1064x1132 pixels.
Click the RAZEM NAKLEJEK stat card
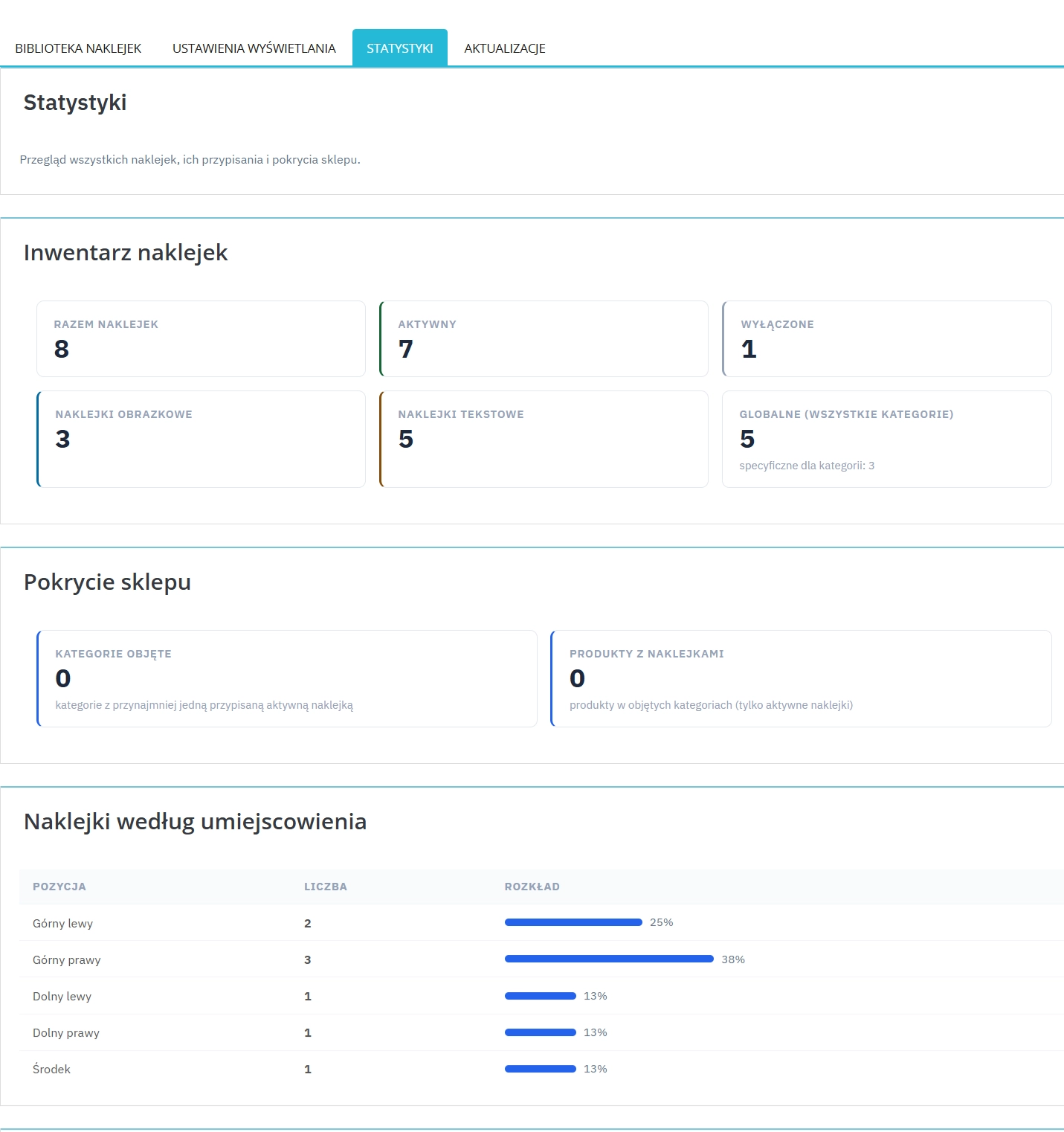click(x=201, y=338)
